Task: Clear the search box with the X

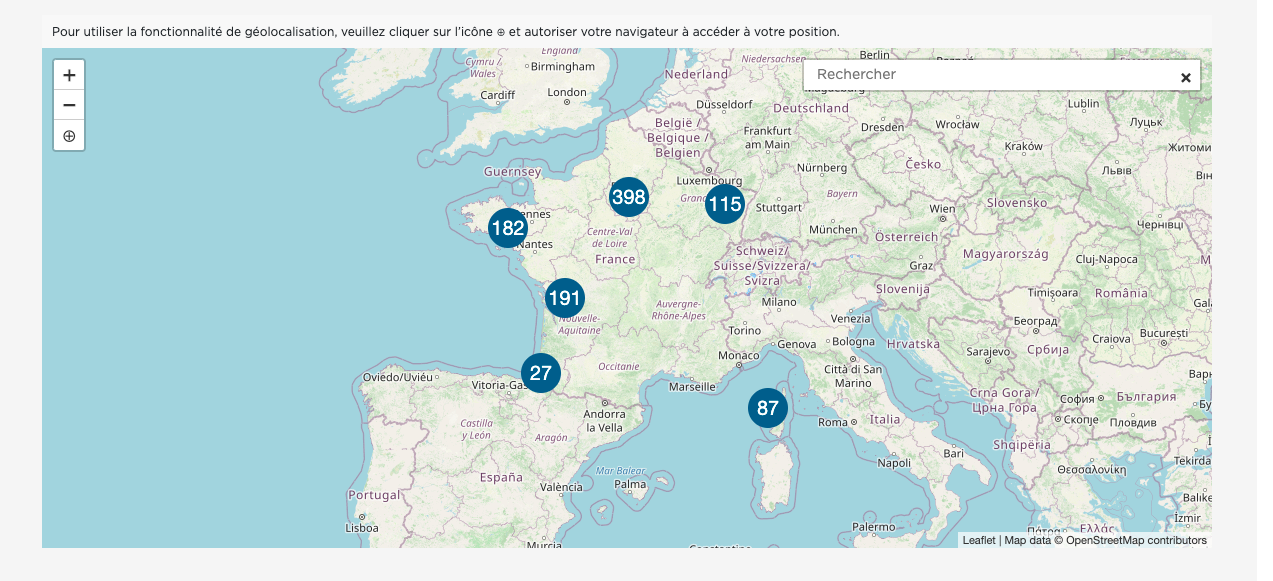Action: (1185, 77)
